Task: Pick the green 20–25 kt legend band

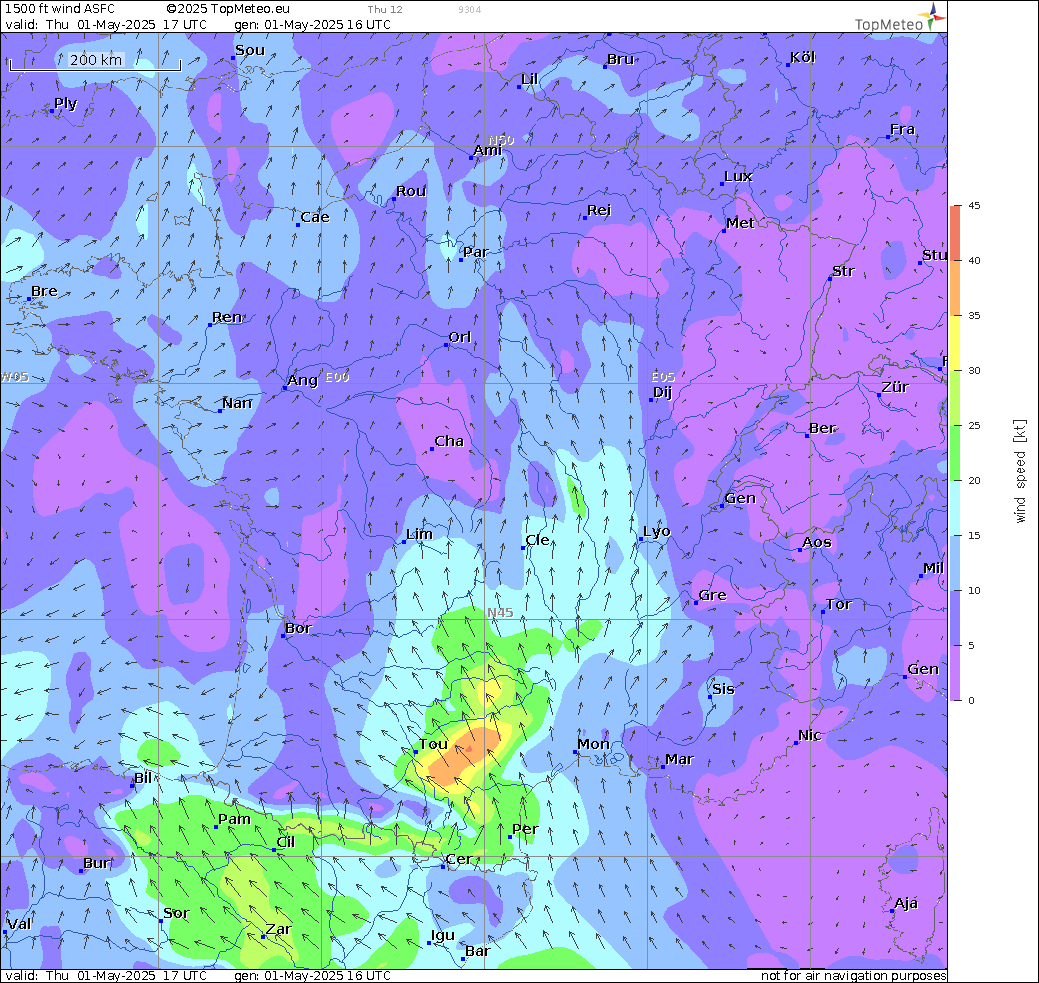Action: pyautogui.click(x=955, y=453)
